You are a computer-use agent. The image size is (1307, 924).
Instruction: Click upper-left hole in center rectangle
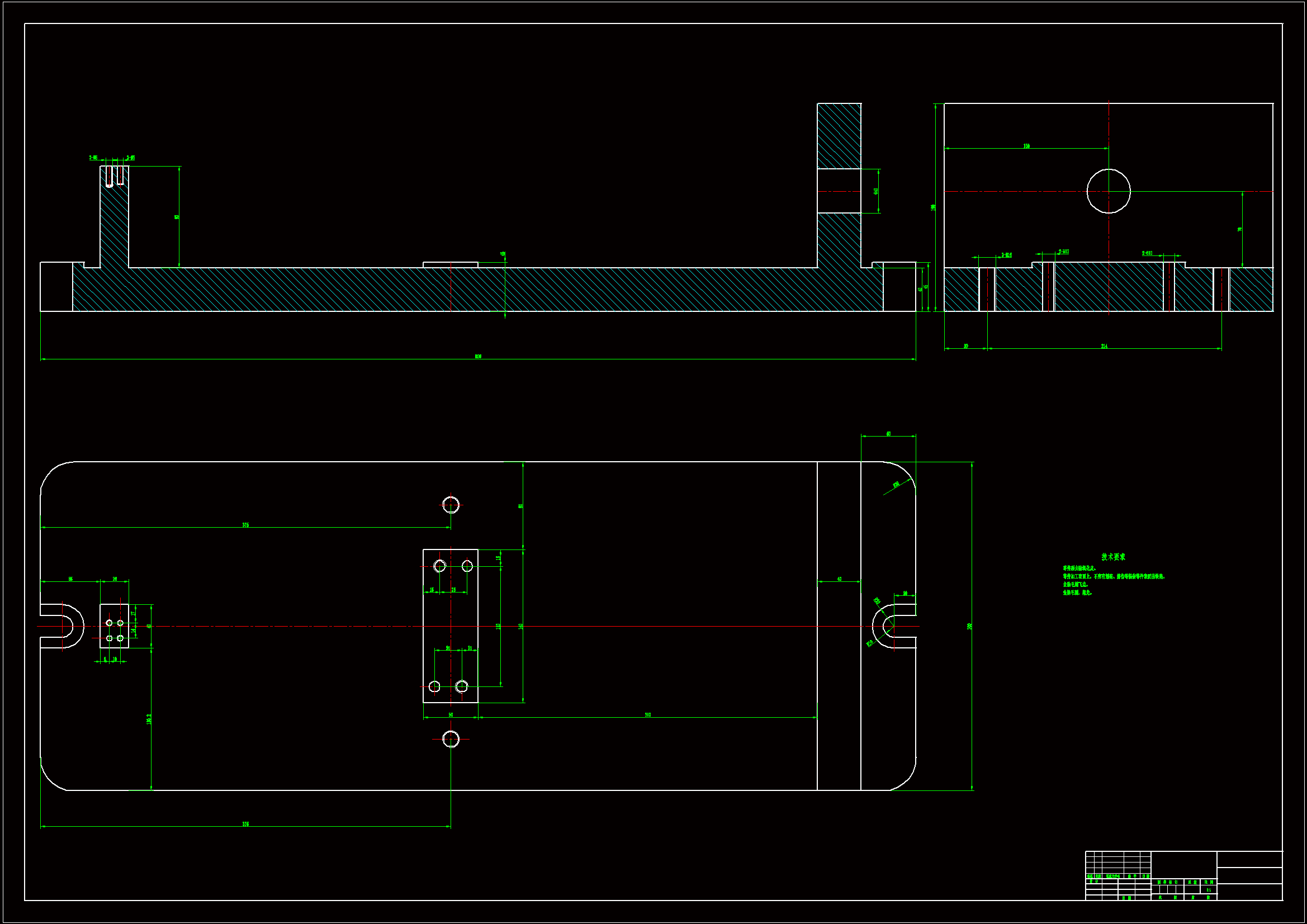pos(439,566)
